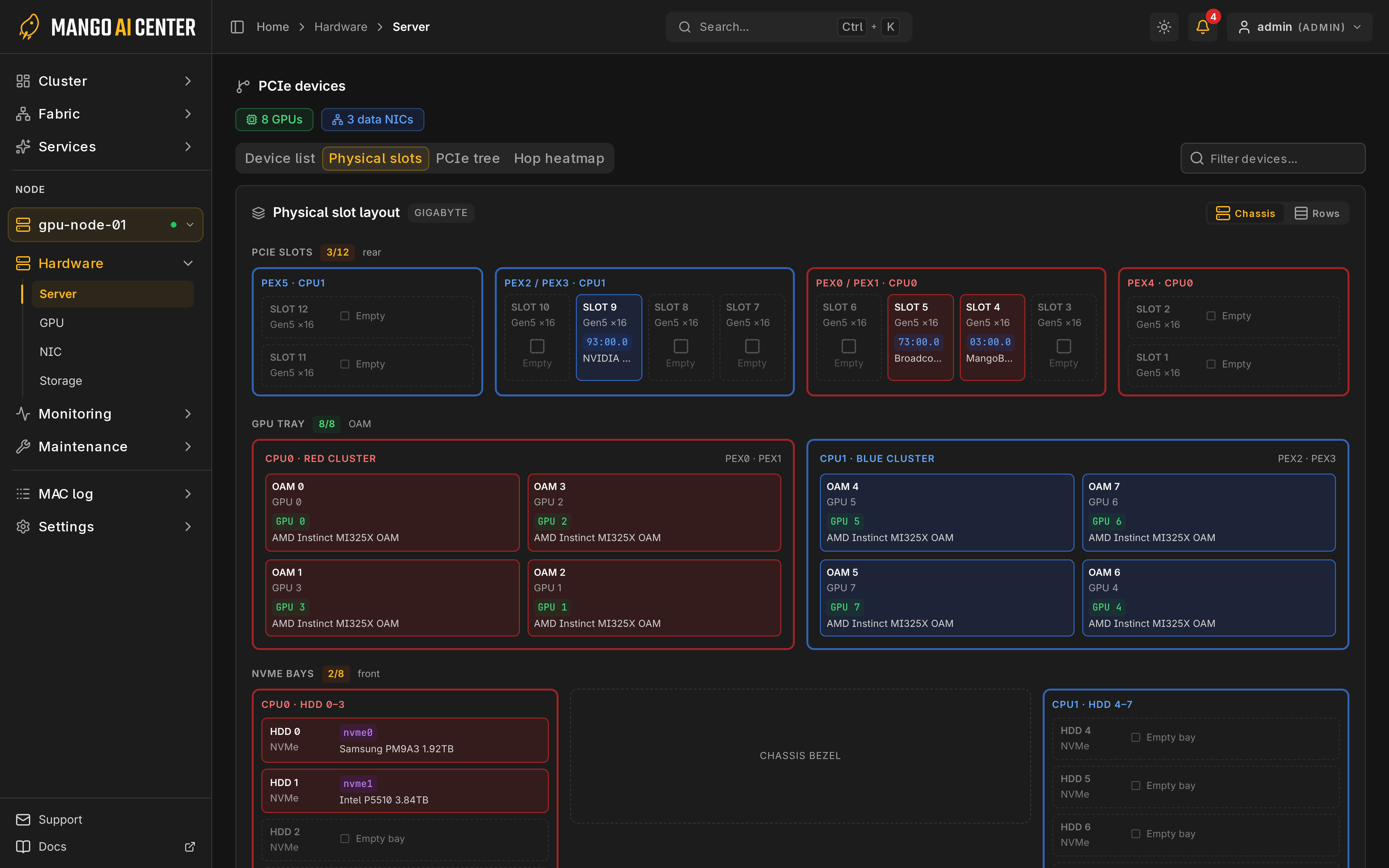Expand the Fabric menu chevron

click(188, 114)
